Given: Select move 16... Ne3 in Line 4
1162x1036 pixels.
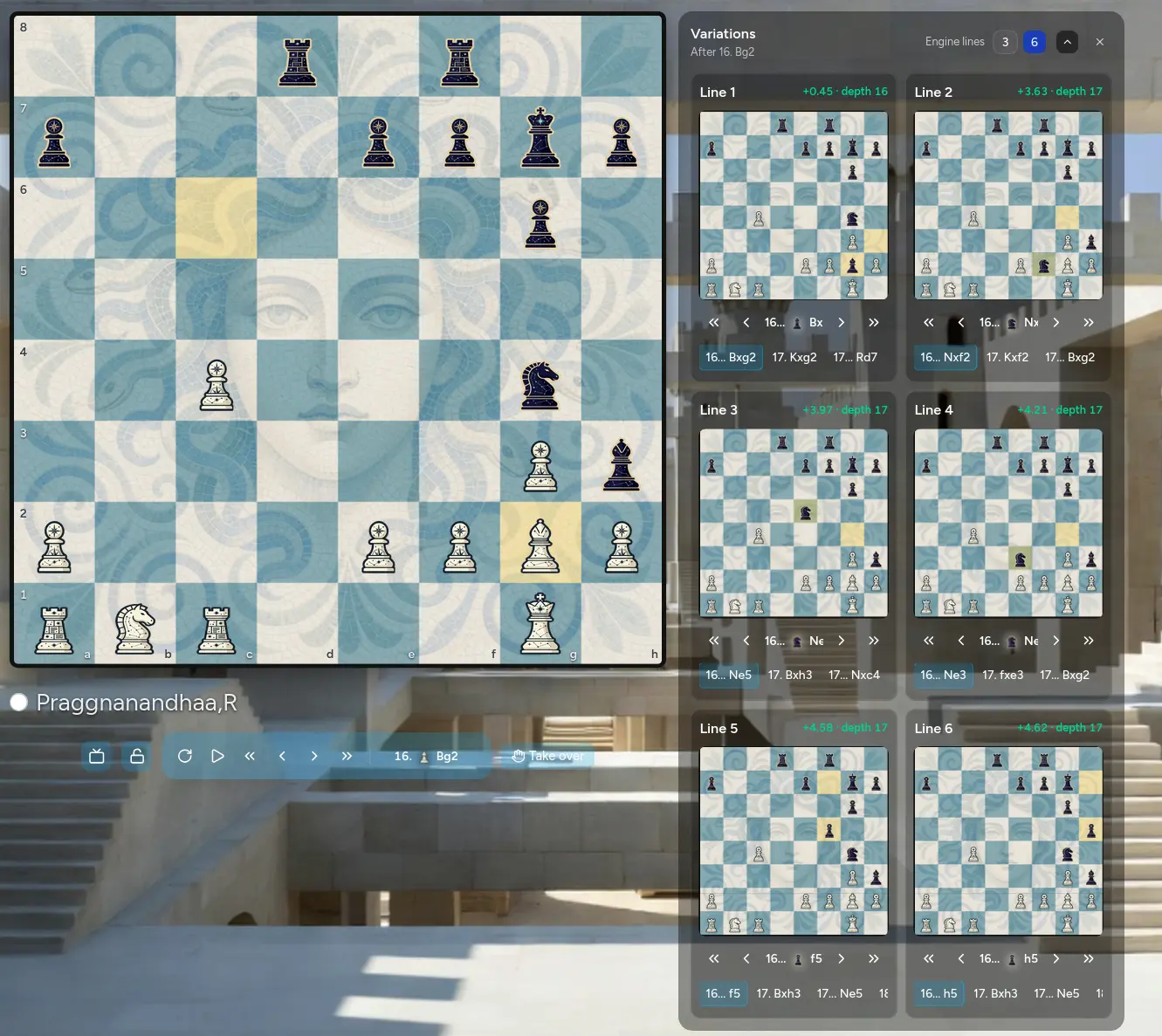Looking at the screenshot, I should click(x=943, y=675).
